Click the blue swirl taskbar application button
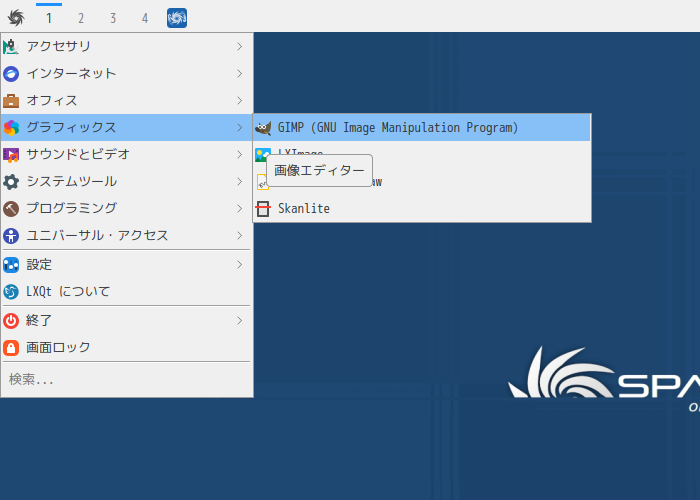Viewport: 700px width, 500px height. [177, 18]
